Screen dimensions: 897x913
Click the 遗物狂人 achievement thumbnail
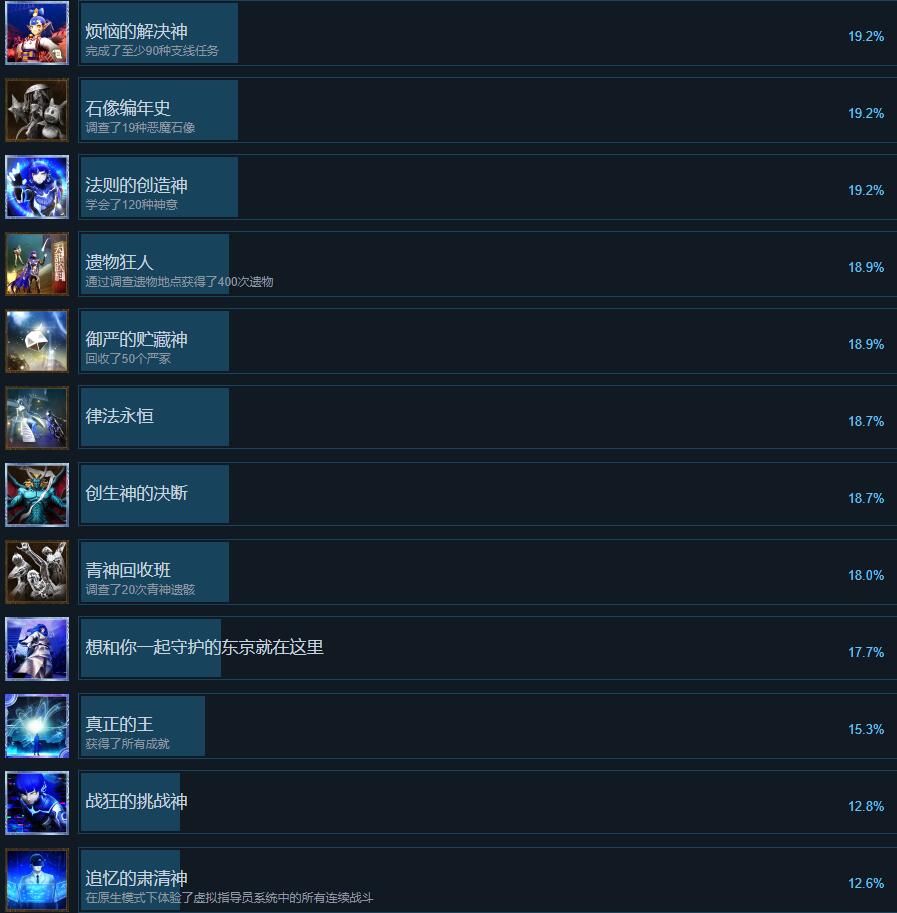pos(37,264)
